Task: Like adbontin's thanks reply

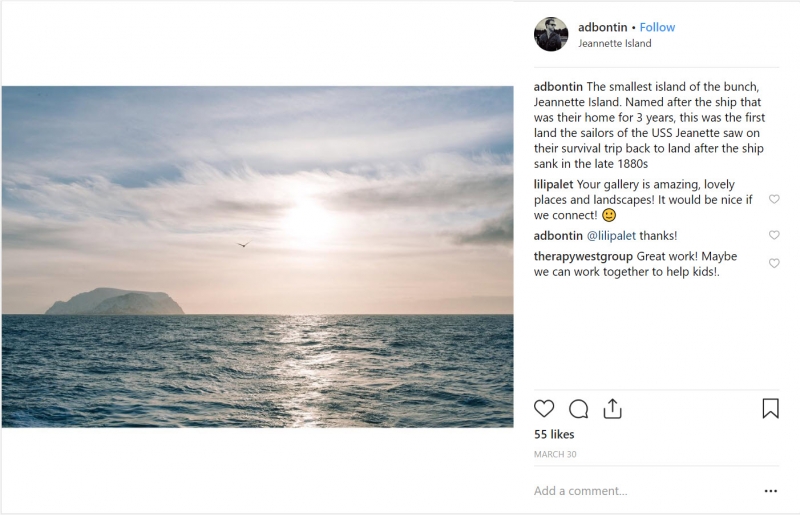Action: pyautogui.click(x=774, y=235)
